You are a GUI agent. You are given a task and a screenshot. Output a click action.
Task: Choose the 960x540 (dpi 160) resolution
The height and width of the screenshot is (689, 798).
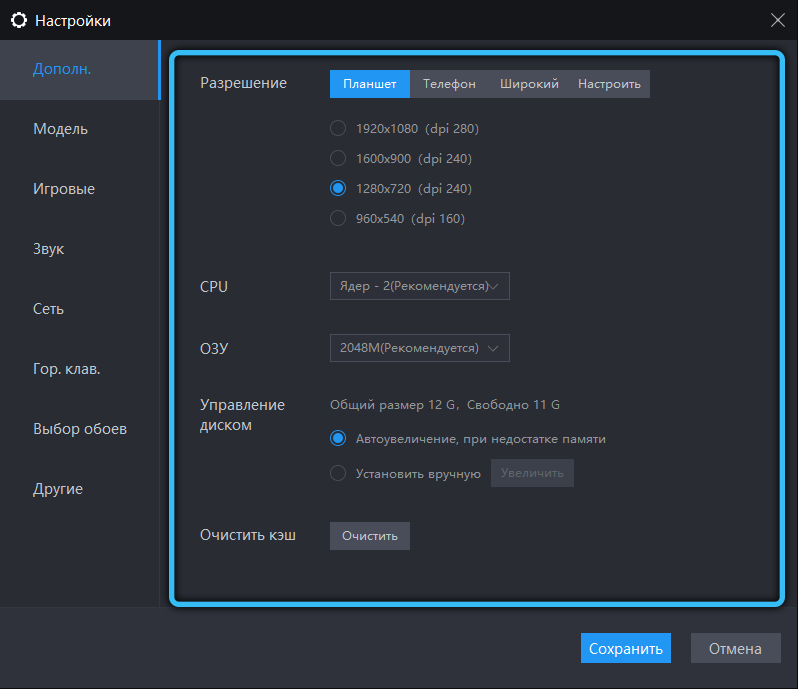coord(338,218)
